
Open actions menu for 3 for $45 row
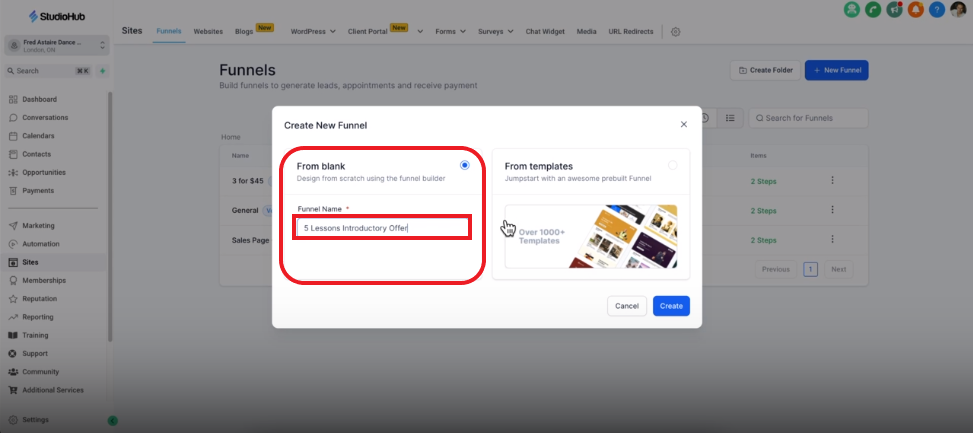pyautogui.click(x=832, y=181)
